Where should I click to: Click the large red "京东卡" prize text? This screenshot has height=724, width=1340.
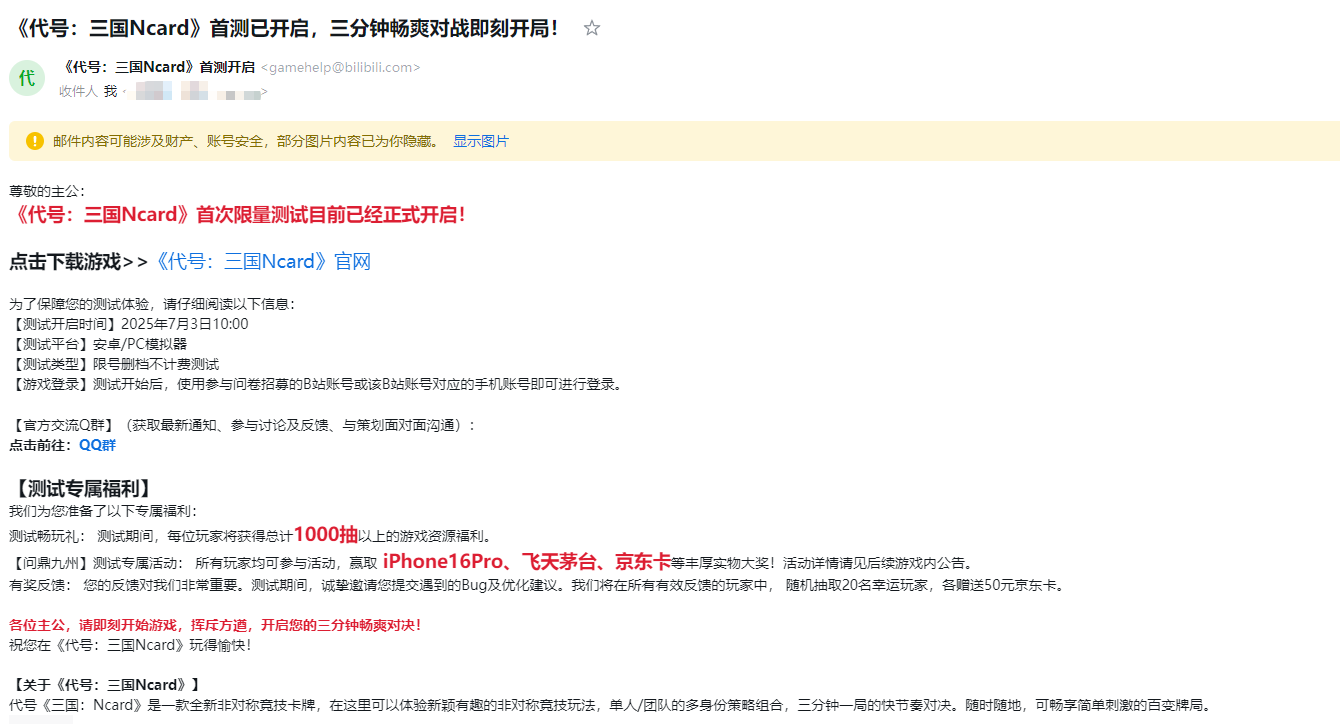pyautogui.click(x=642, y=561)
